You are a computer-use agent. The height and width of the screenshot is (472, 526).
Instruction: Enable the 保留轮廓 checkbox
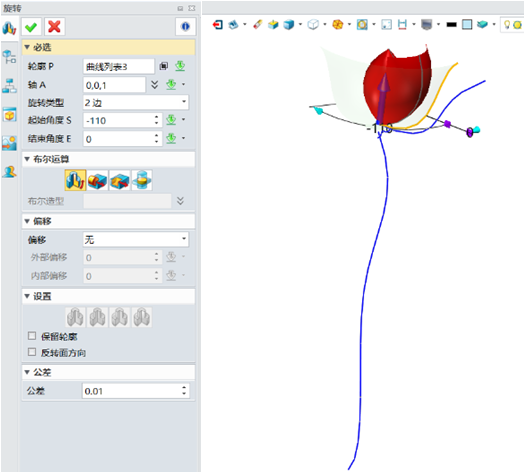[32, 336]
